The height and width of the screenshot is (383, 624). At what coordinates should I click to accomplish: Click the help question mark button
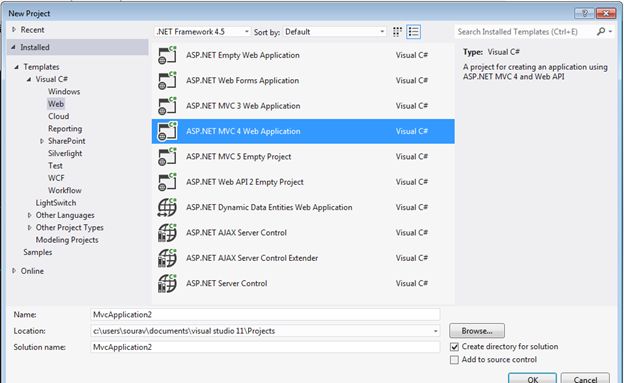pyautogui.click(x=585, y=13)
